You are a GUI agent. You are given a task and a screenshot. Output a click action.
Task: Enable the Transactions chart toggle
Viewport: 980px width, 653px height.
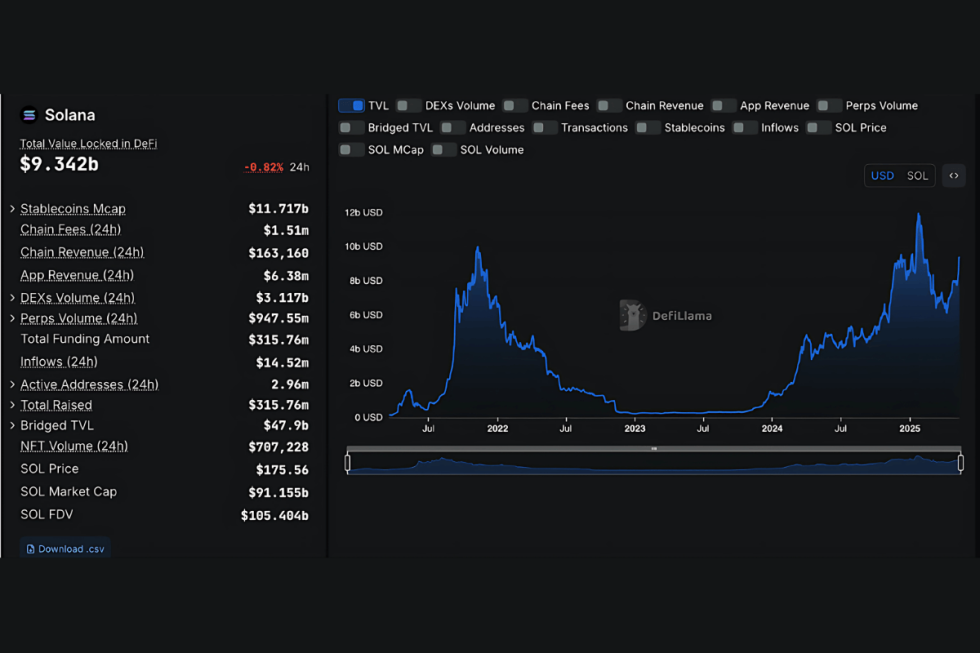click(x=544, y=127)
